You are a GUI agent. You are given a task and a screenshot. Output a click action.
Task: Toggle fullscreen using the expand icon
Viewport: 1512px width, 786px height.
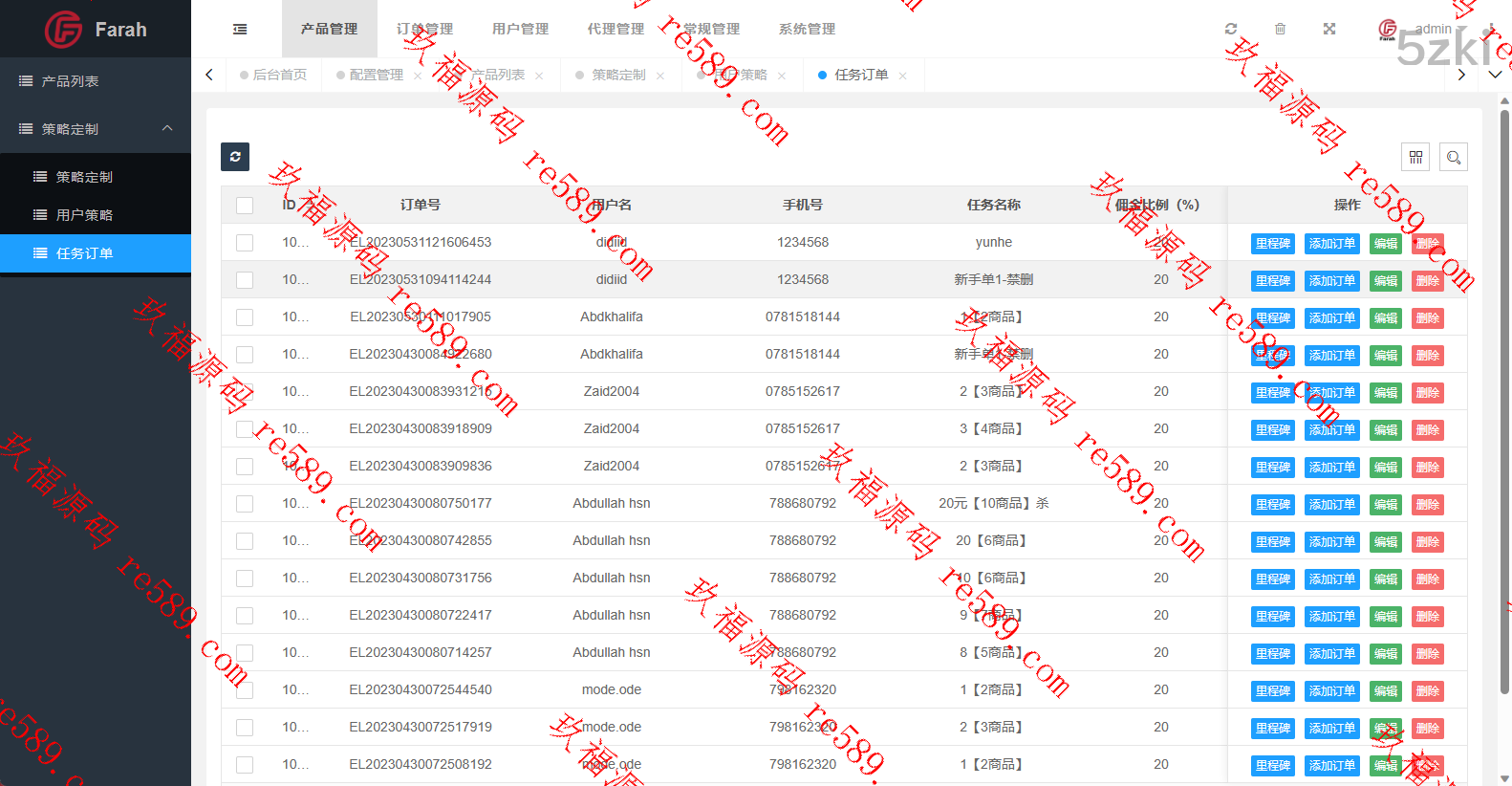(x=1328, y=29)
